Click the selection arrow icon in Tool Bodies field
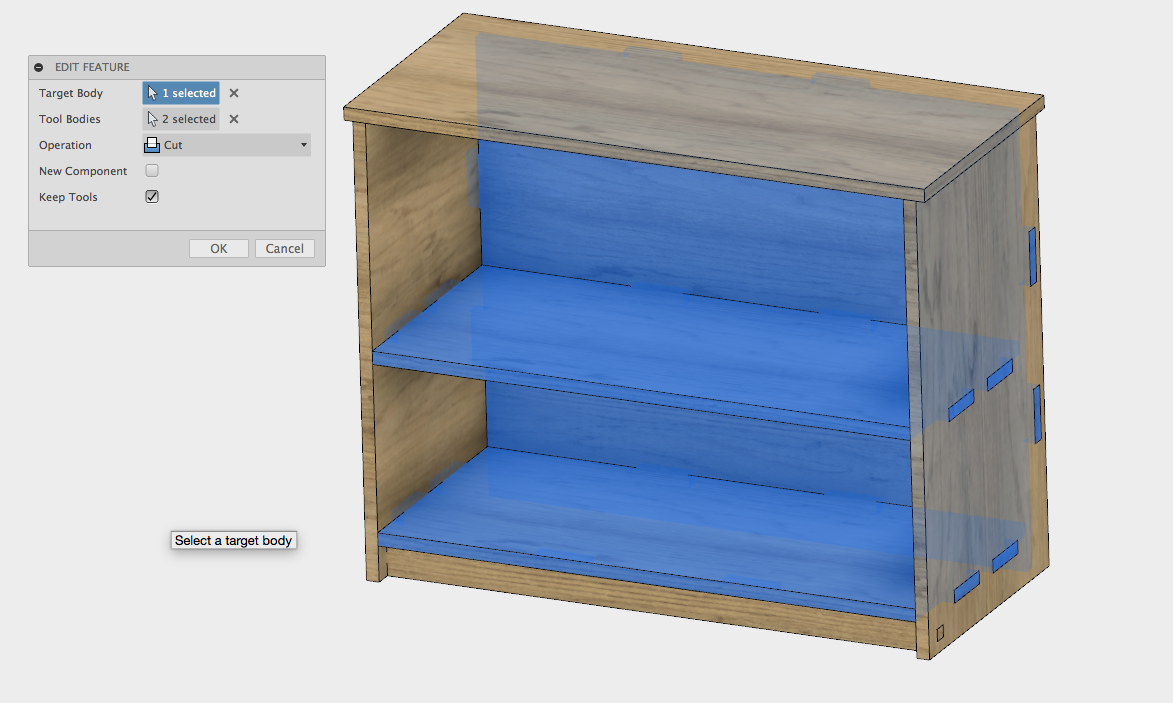The width and height of the screenshot is (1173, 703). click(x=152, y=118)
